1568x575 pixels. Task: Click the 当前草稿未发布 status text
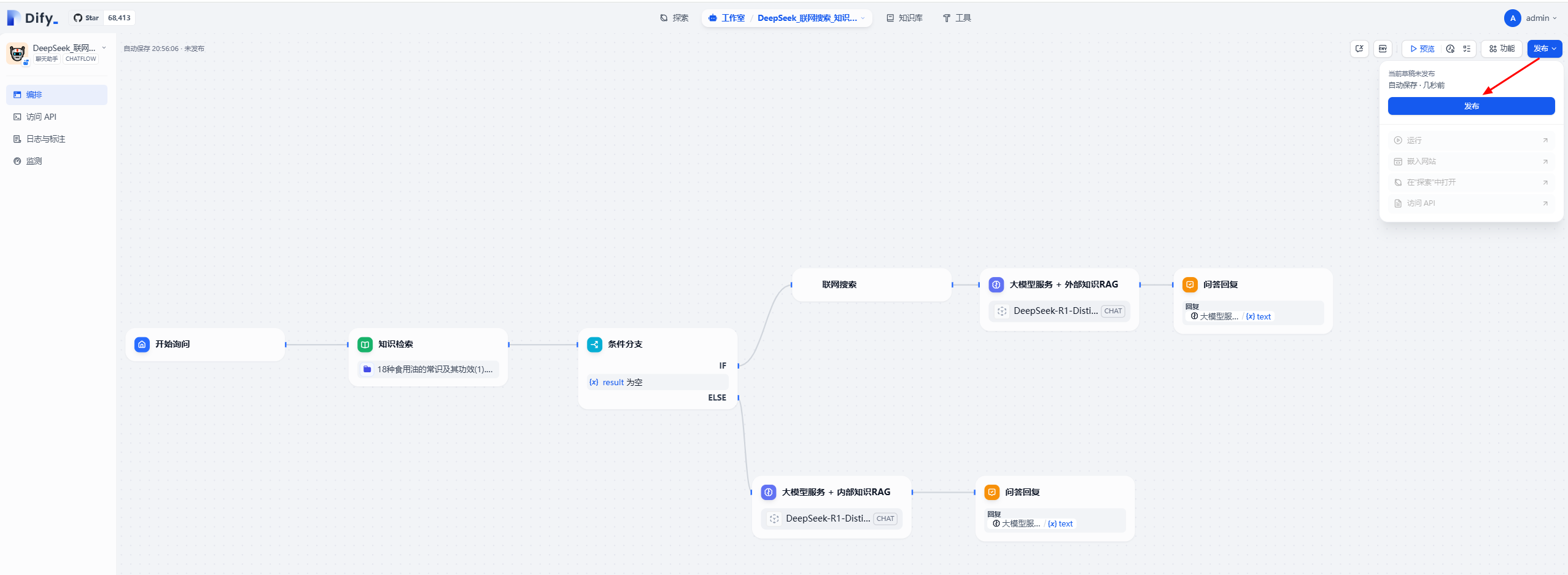[x=1411, y=74]
